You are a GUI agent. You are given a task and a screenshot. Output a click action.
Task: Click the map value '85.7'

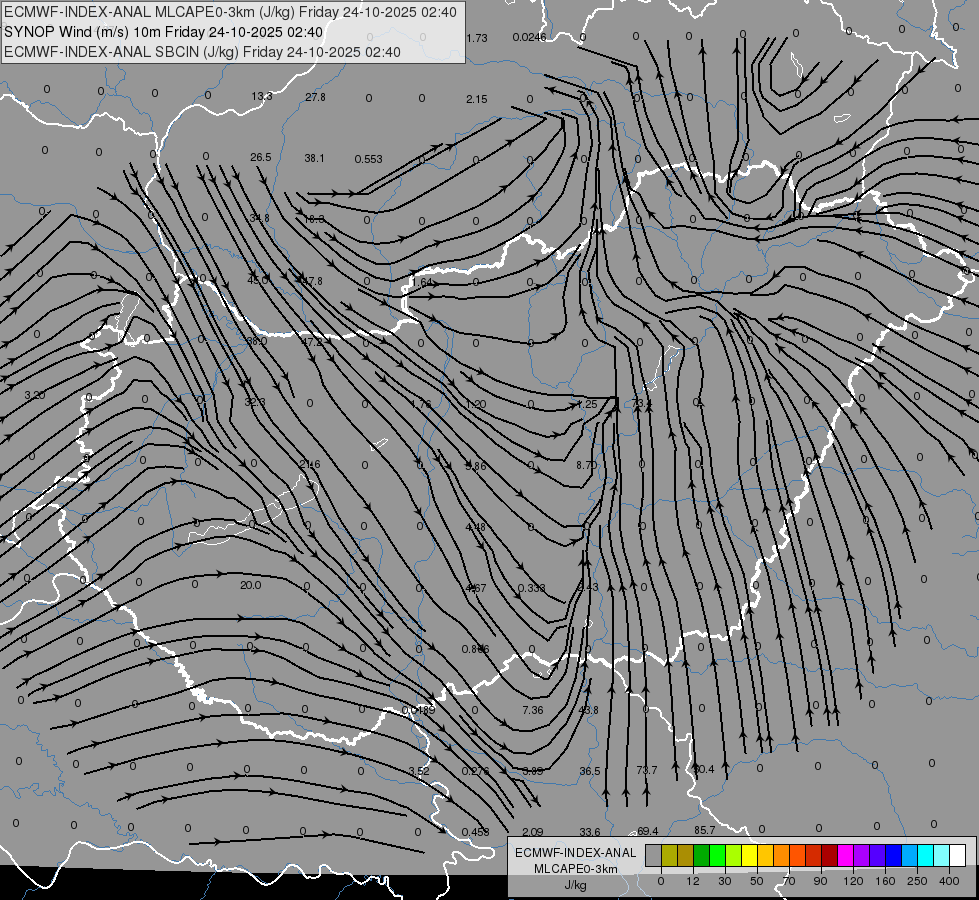pos(704,830)
